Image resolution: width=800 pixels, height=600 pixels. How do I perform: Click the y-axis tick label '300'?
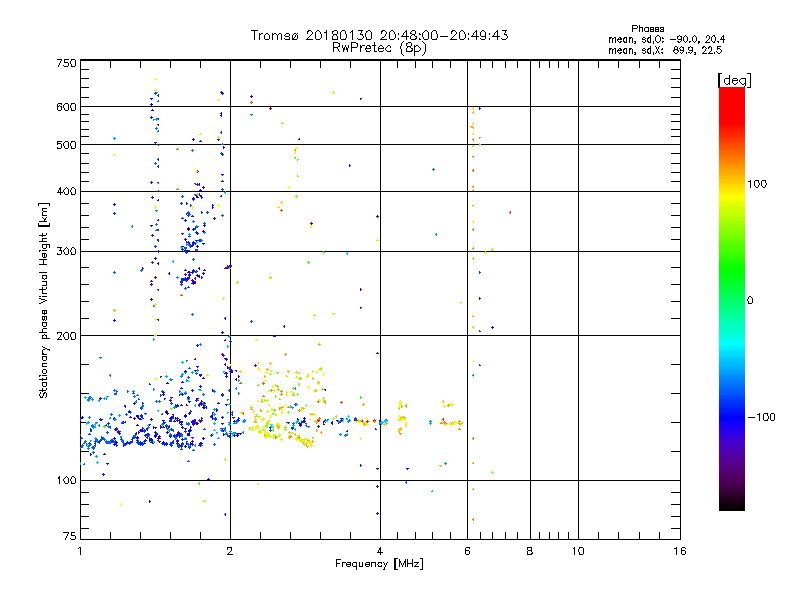click(x=66, y=252)
